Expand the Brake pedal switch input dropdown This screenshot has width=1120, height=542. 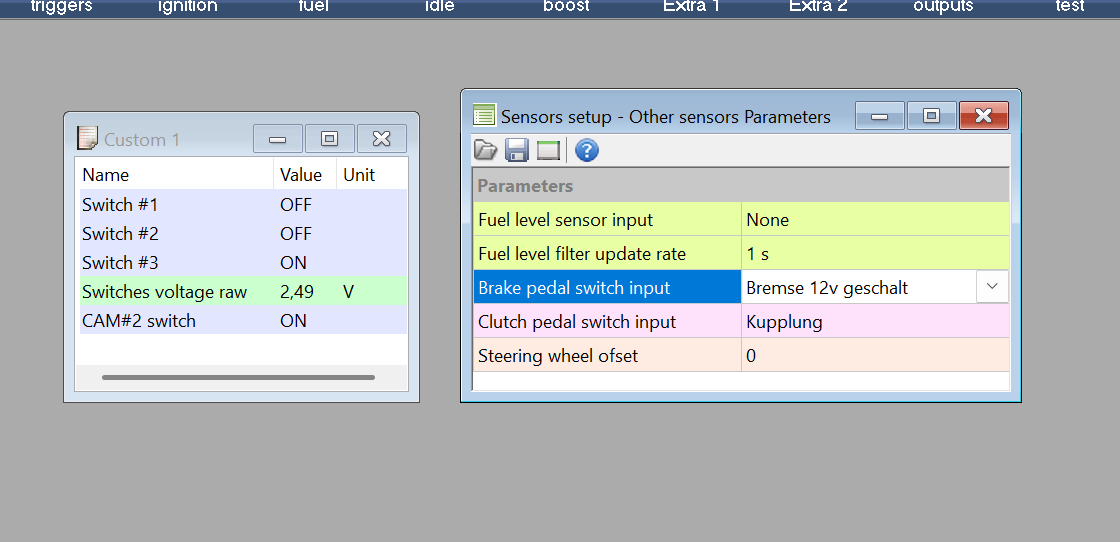point(992,287)
